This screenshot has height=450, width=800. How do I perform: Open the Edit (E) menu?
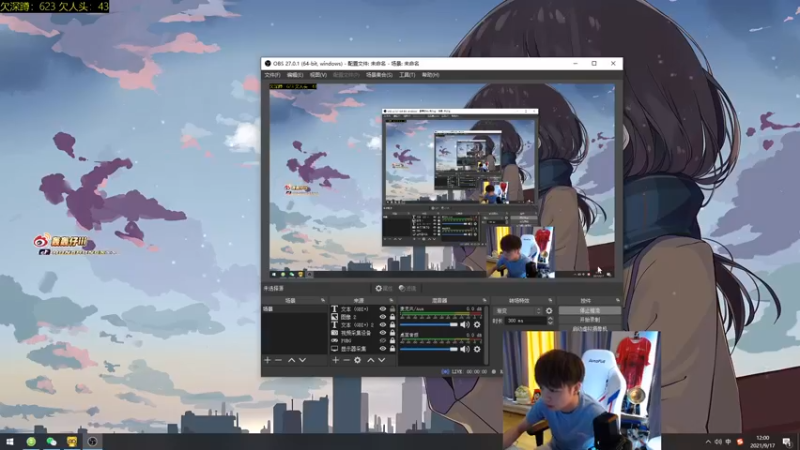[295, 75]
